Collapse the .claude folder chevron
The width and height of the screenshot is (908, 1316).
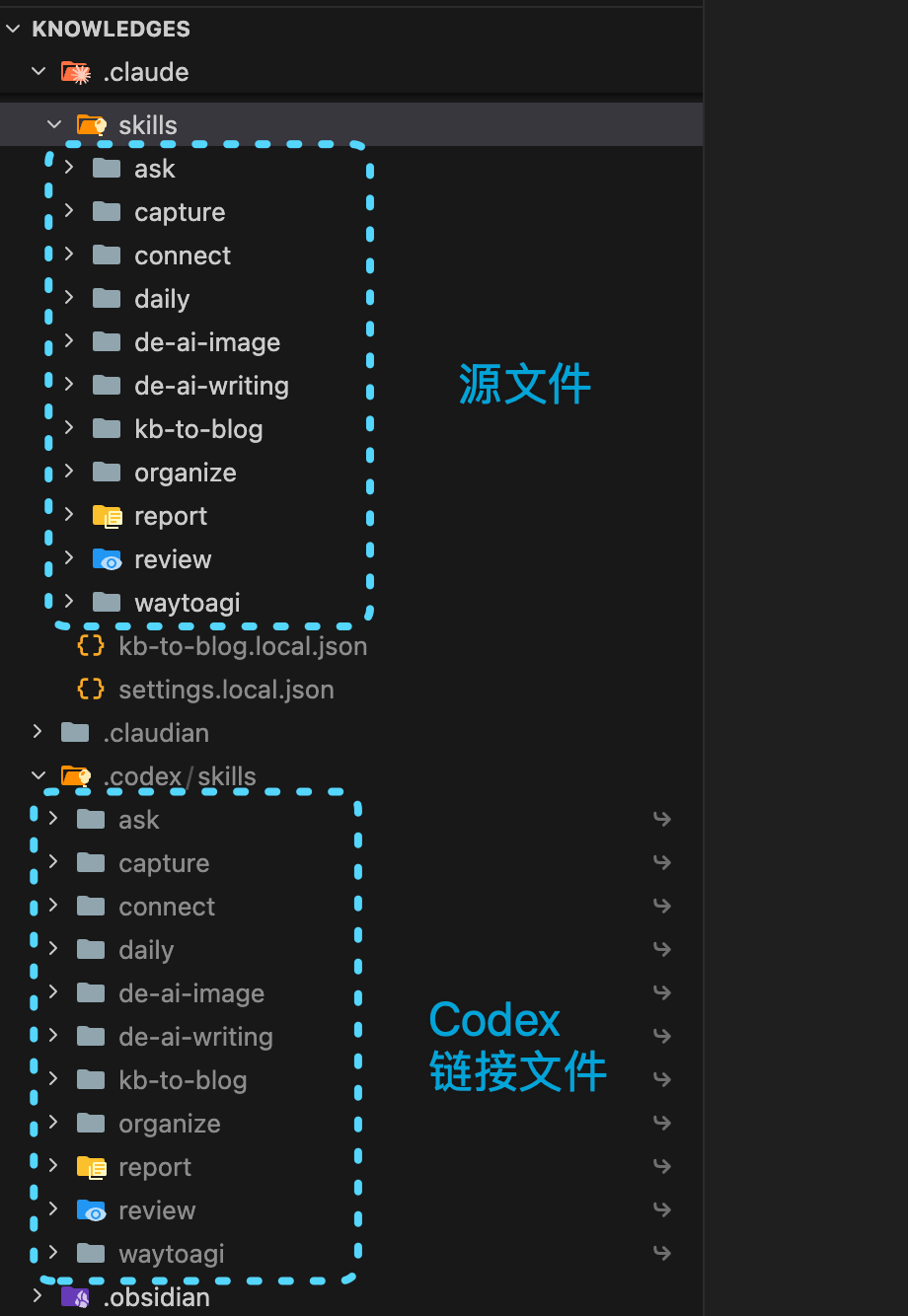point(38,72)
